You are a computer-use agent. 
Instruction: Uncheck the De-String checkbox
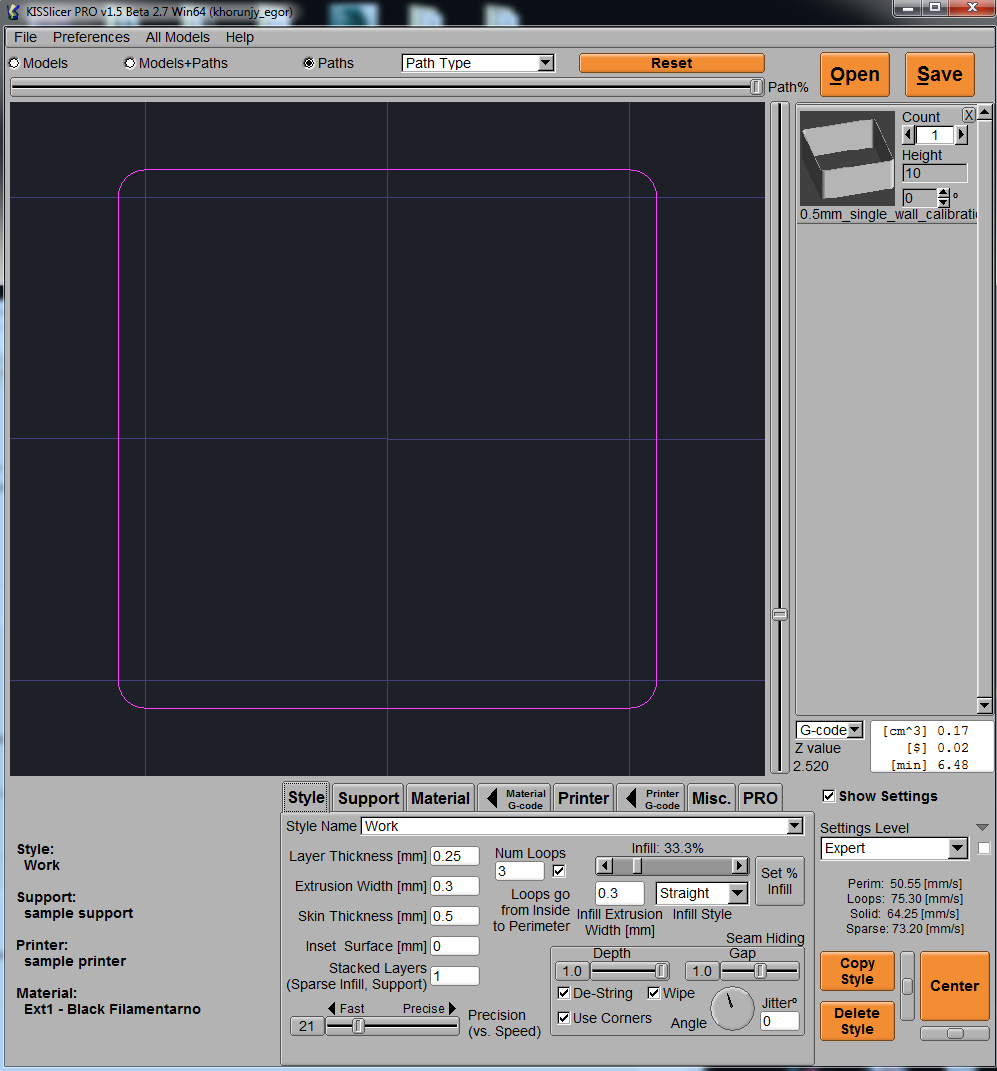565,993
